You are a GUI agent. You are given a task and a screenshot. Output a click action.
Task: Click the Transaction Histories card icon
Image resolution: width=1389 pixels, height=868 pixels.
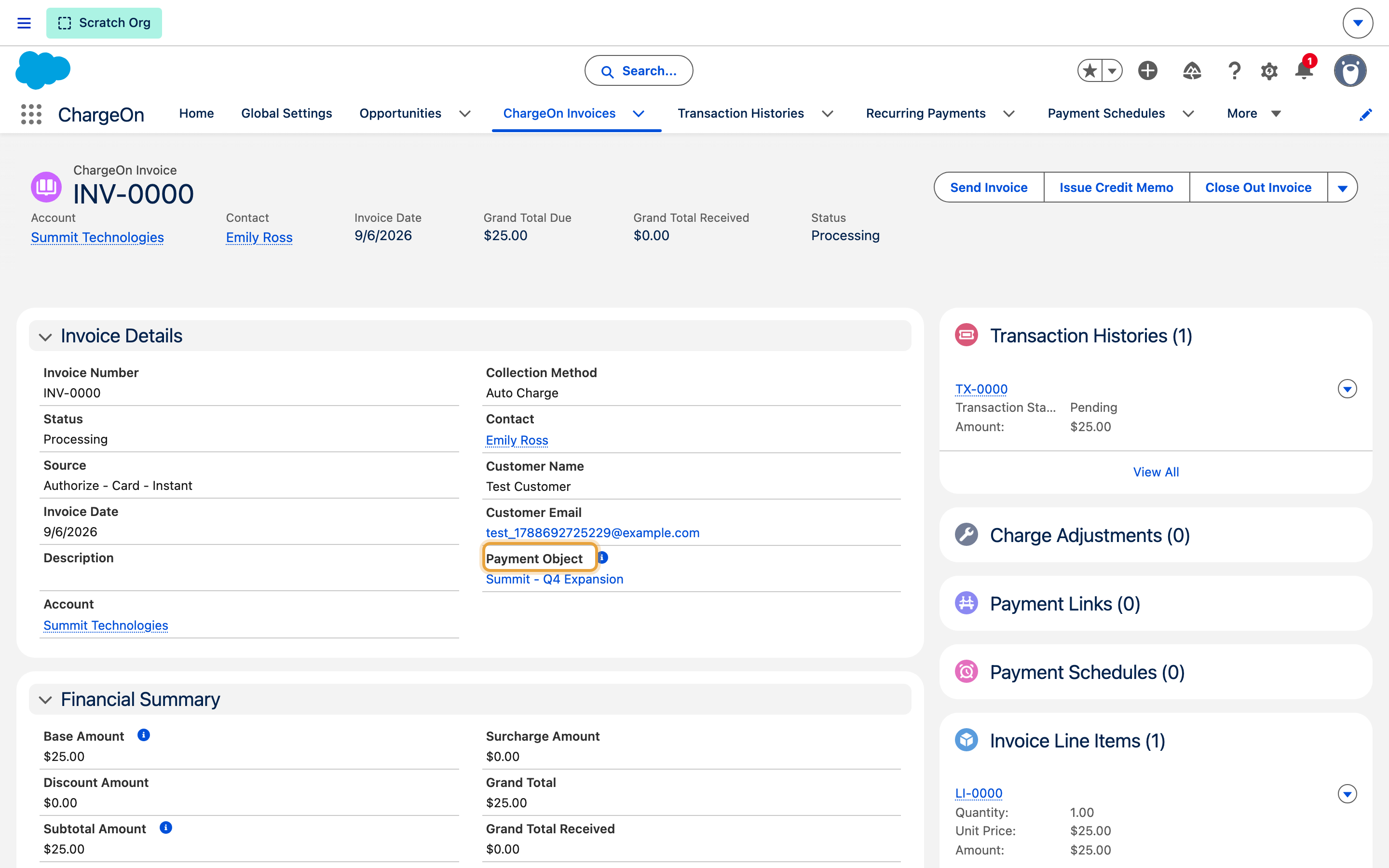(x=967, y=335)
